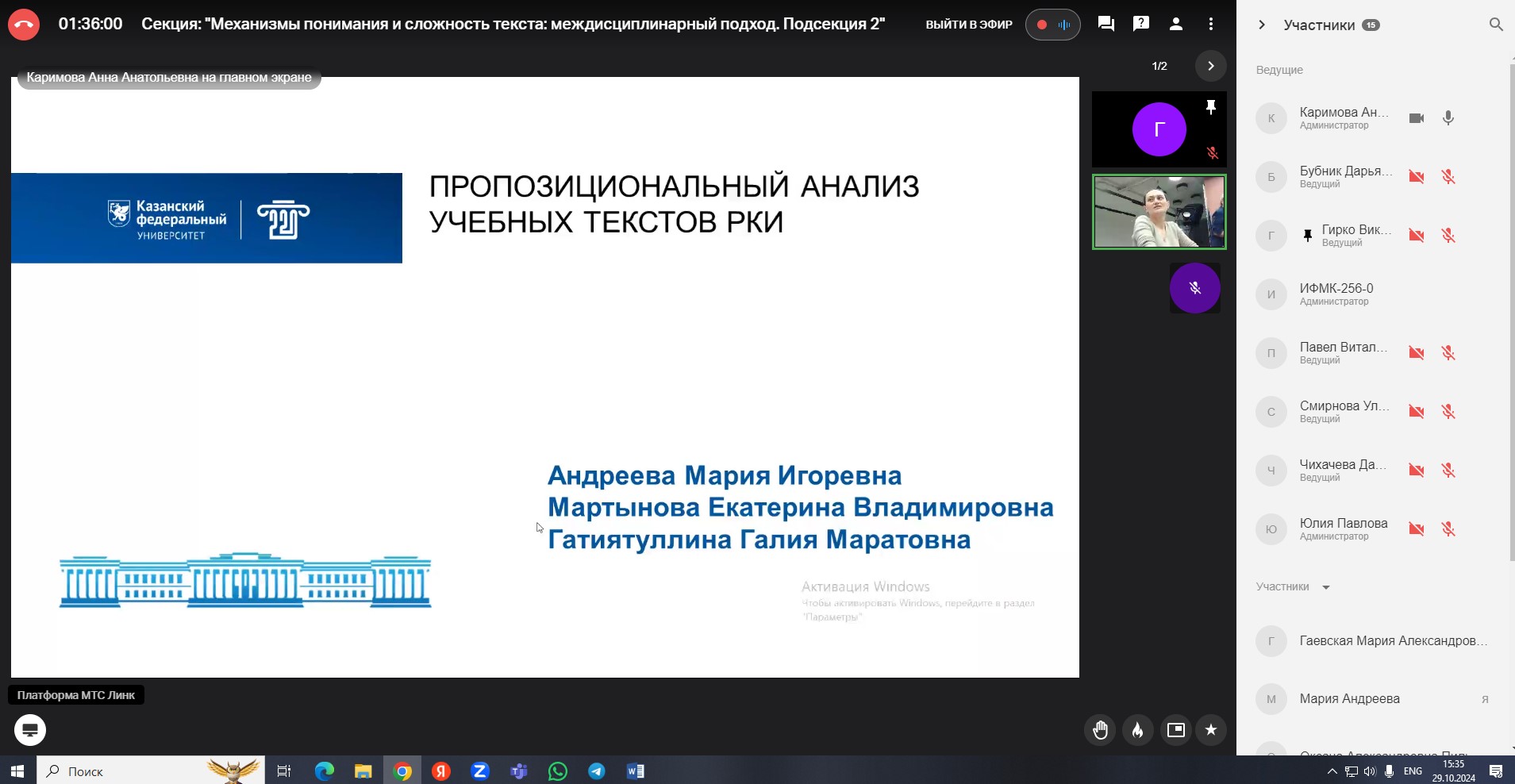The width and height of the screenshot is (1515, 784).
Task: Open the Windows Start menu
Action: 17,771
